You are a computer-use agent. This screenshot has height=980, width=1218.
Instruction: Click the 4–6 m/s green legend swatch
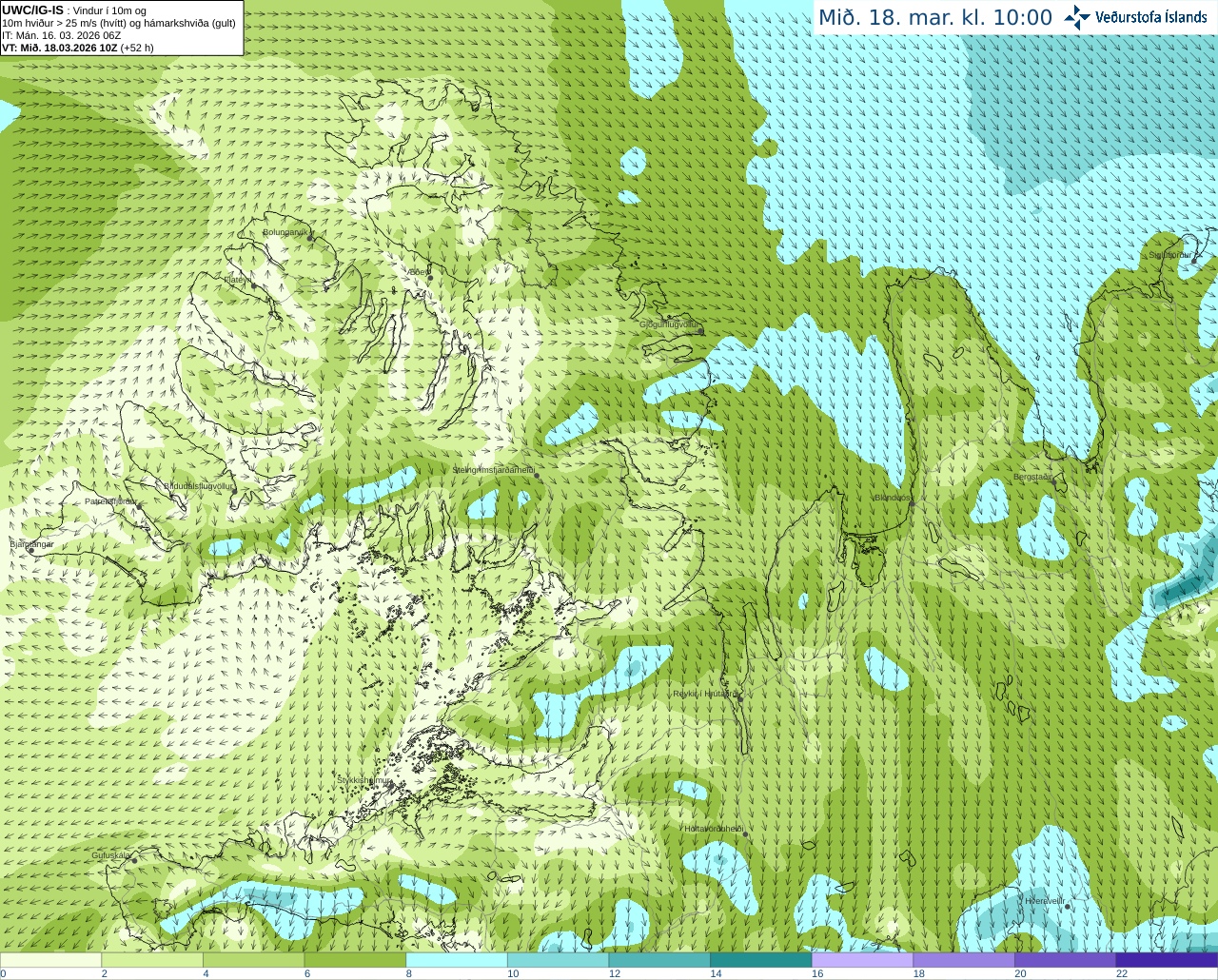253,960
